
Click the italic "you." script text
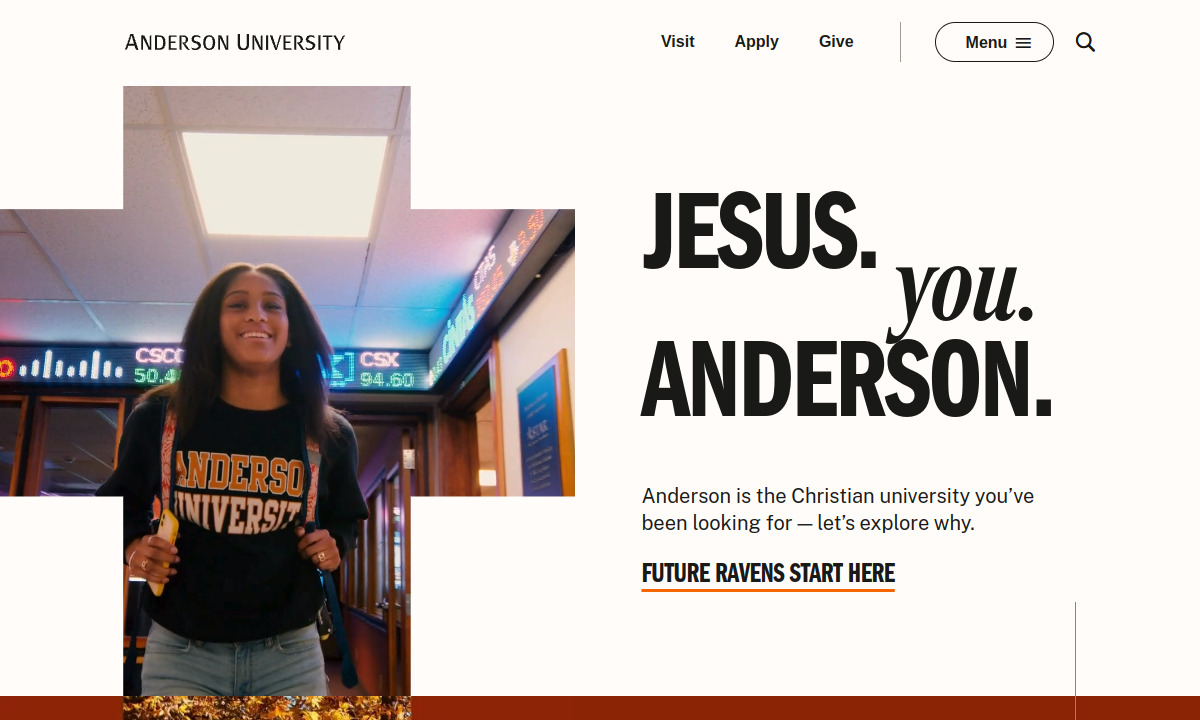961,291
